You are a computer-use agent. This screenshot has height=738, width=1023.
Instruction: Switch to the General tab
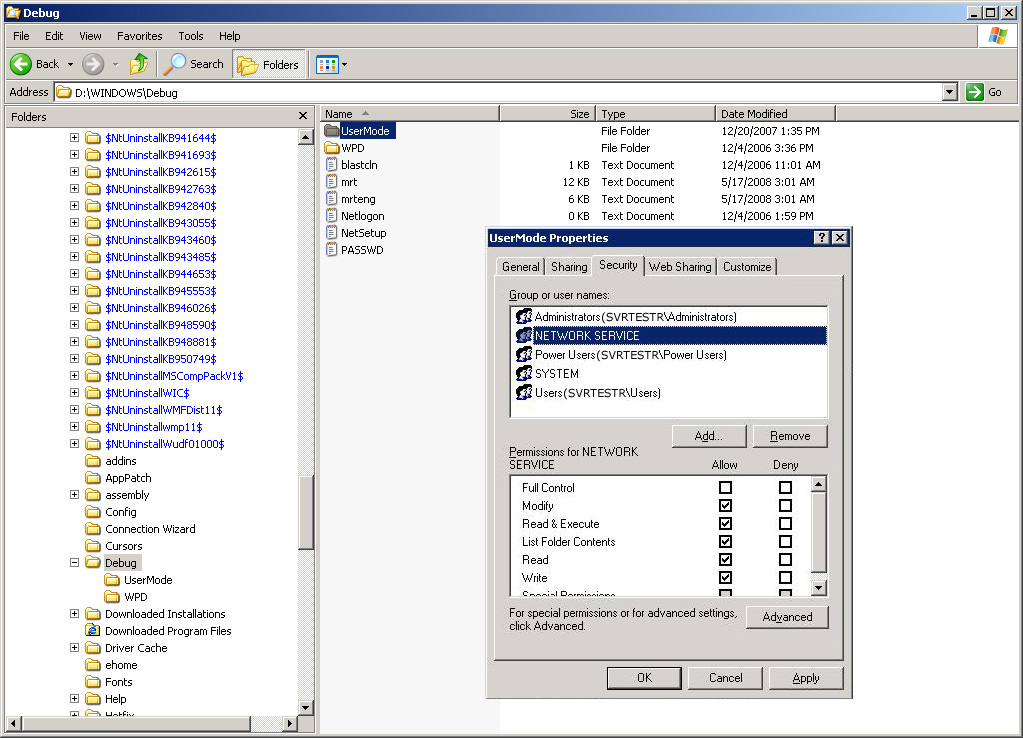point(521,266)
